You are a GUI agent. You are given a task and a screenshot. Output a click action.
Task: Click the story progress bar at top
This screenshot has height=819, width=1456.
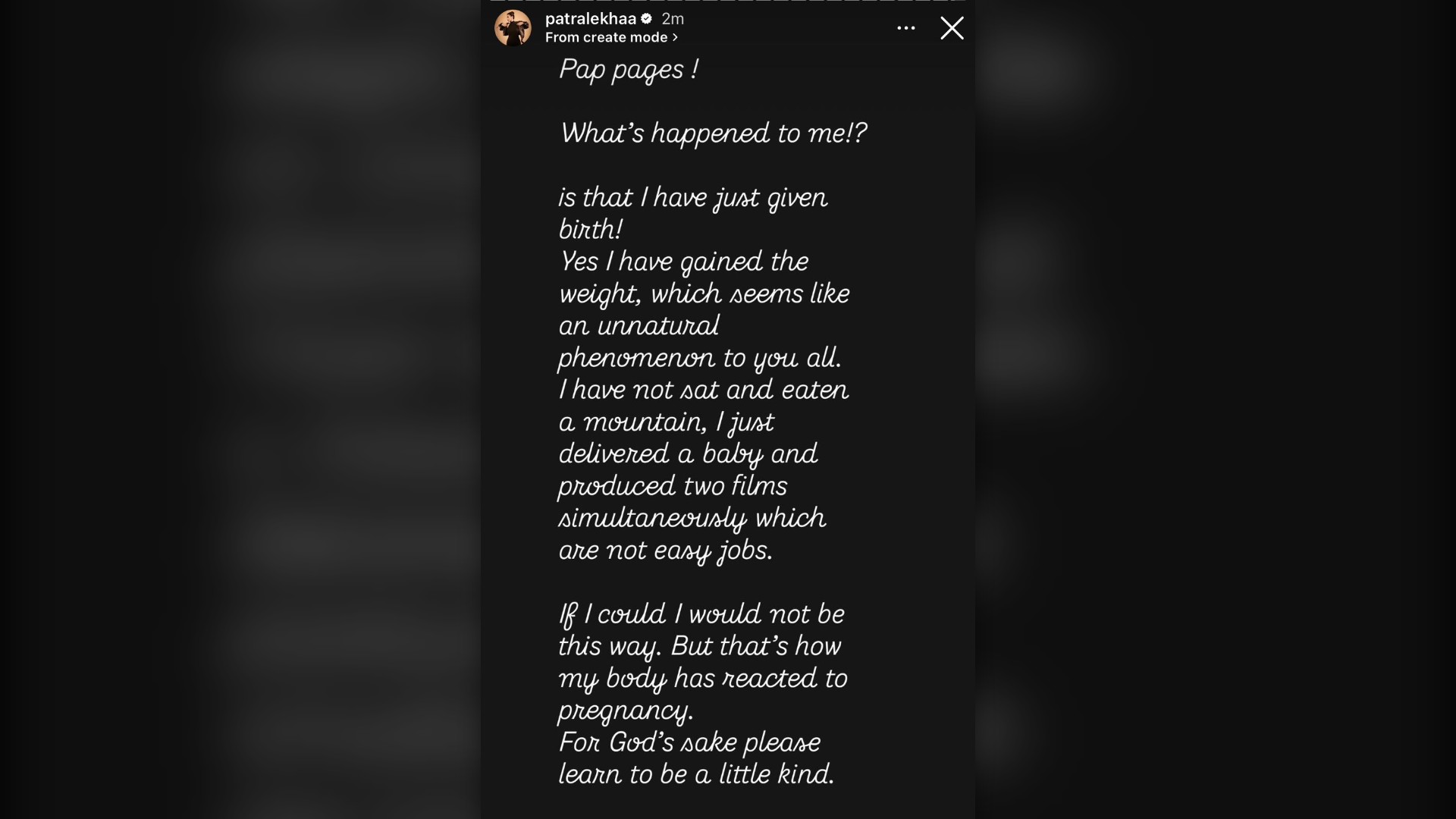tap(728, 2)
